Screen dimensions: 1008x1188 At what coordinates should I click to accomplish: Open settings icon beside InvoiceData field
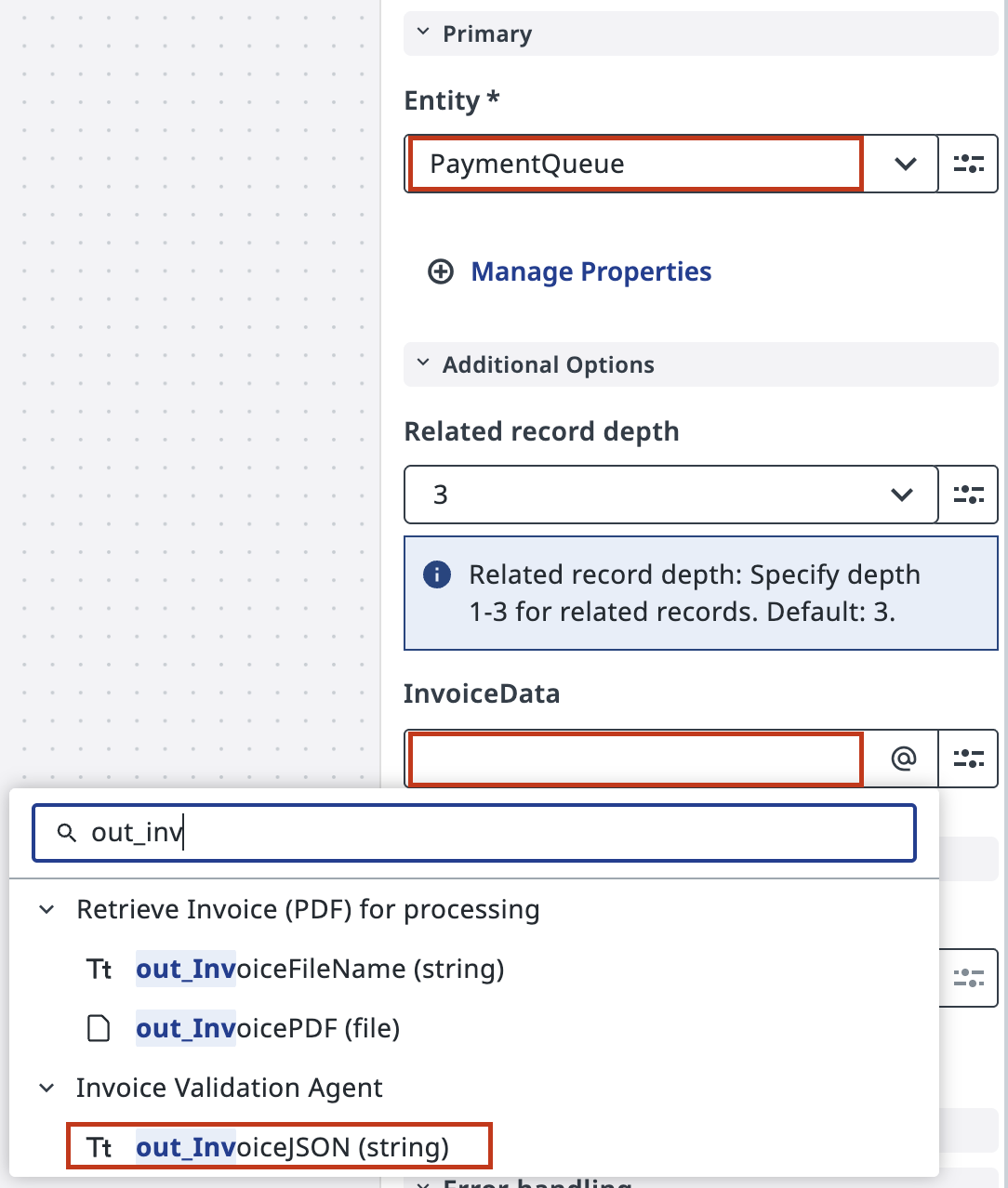tap(968, 759)
